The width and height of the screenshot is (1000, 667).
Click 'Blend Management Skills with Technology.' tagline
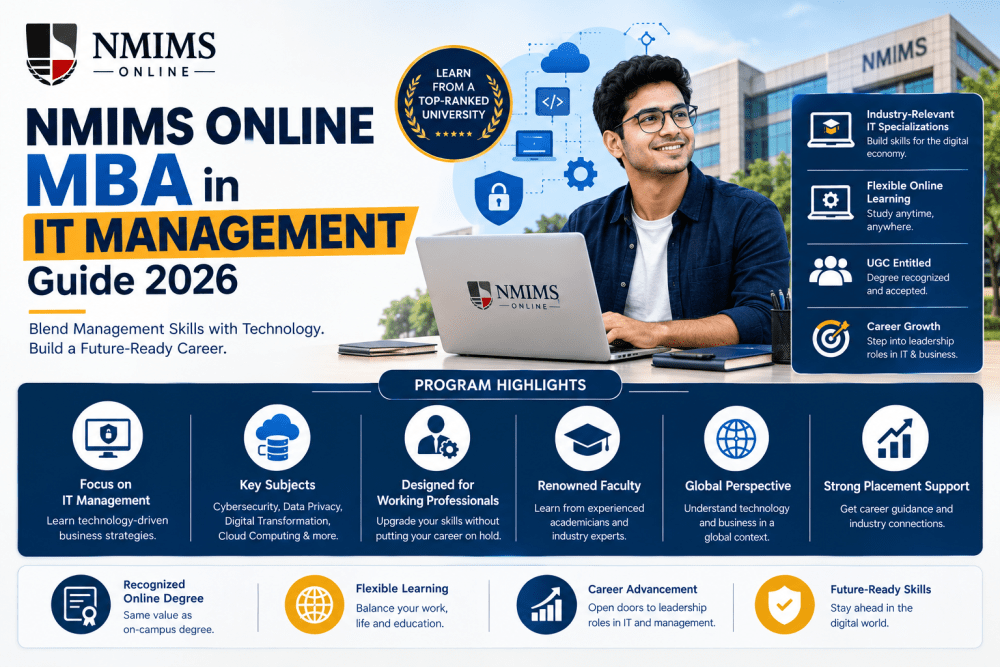click(177, 329)
